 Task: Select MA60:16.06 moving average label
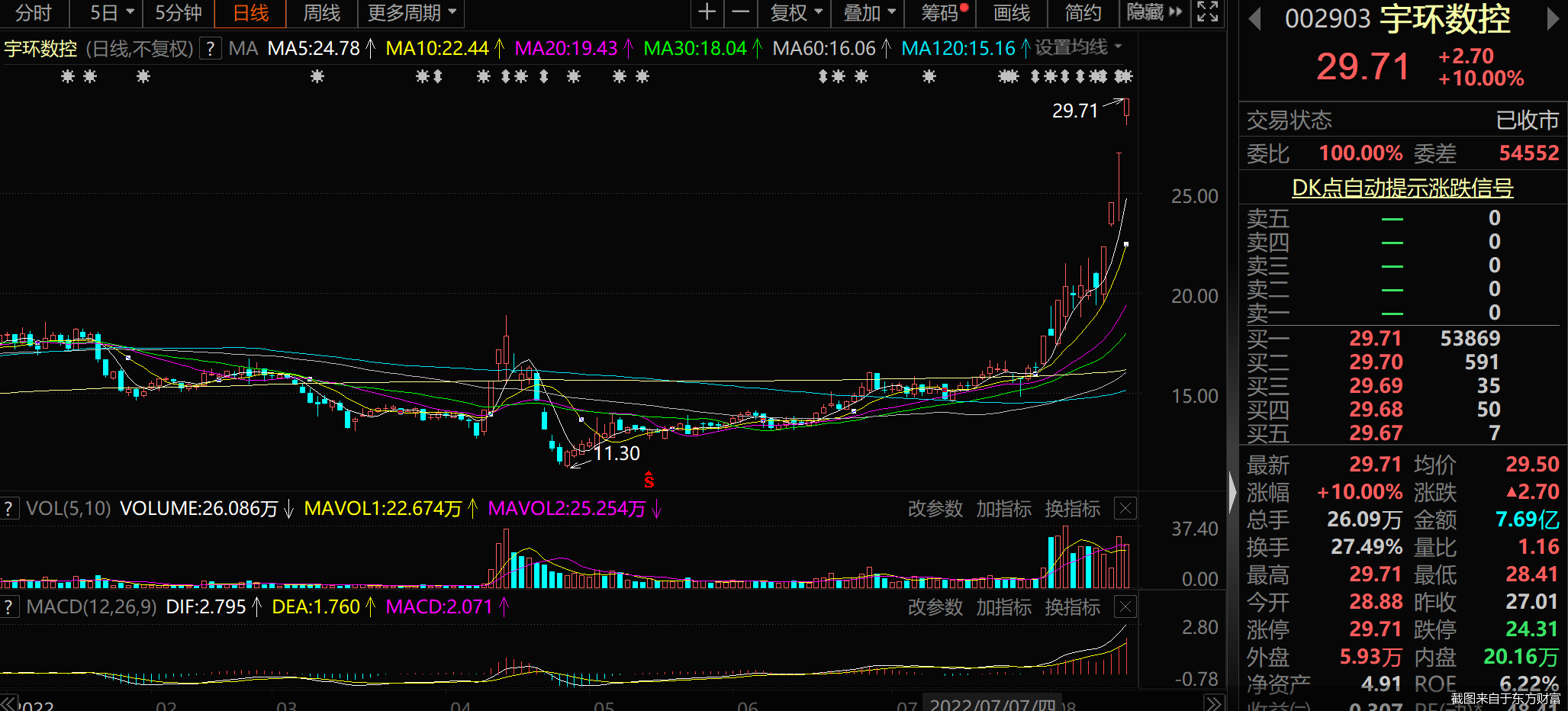click(823, 49)
